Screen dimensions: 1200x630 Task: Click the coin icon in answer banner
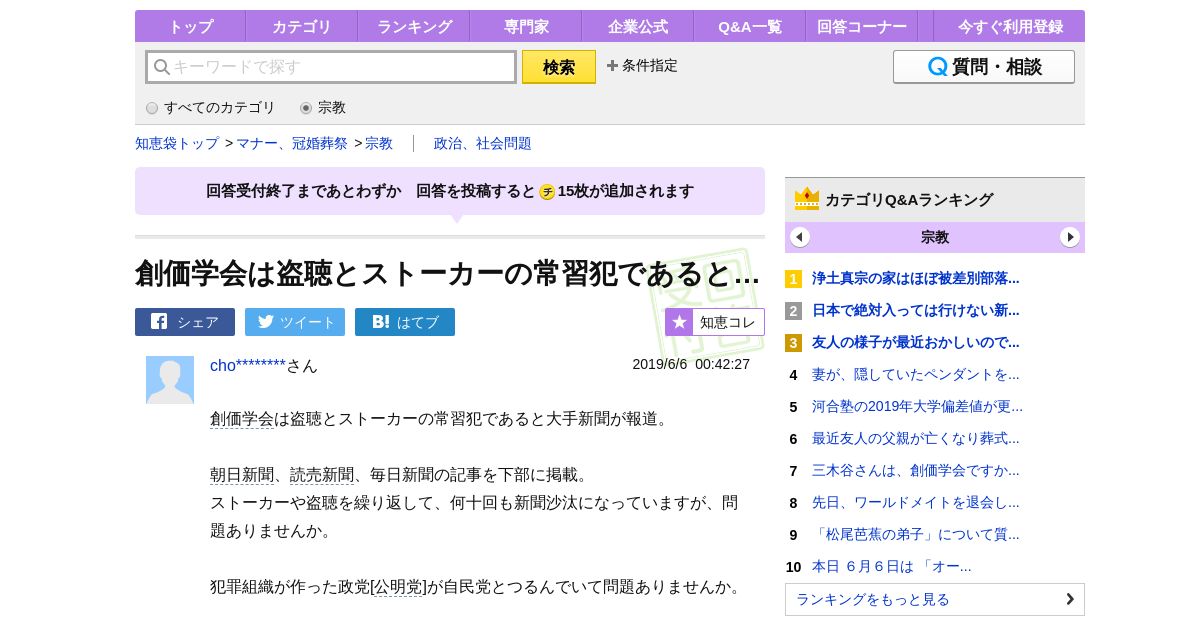tap(547, 192)
